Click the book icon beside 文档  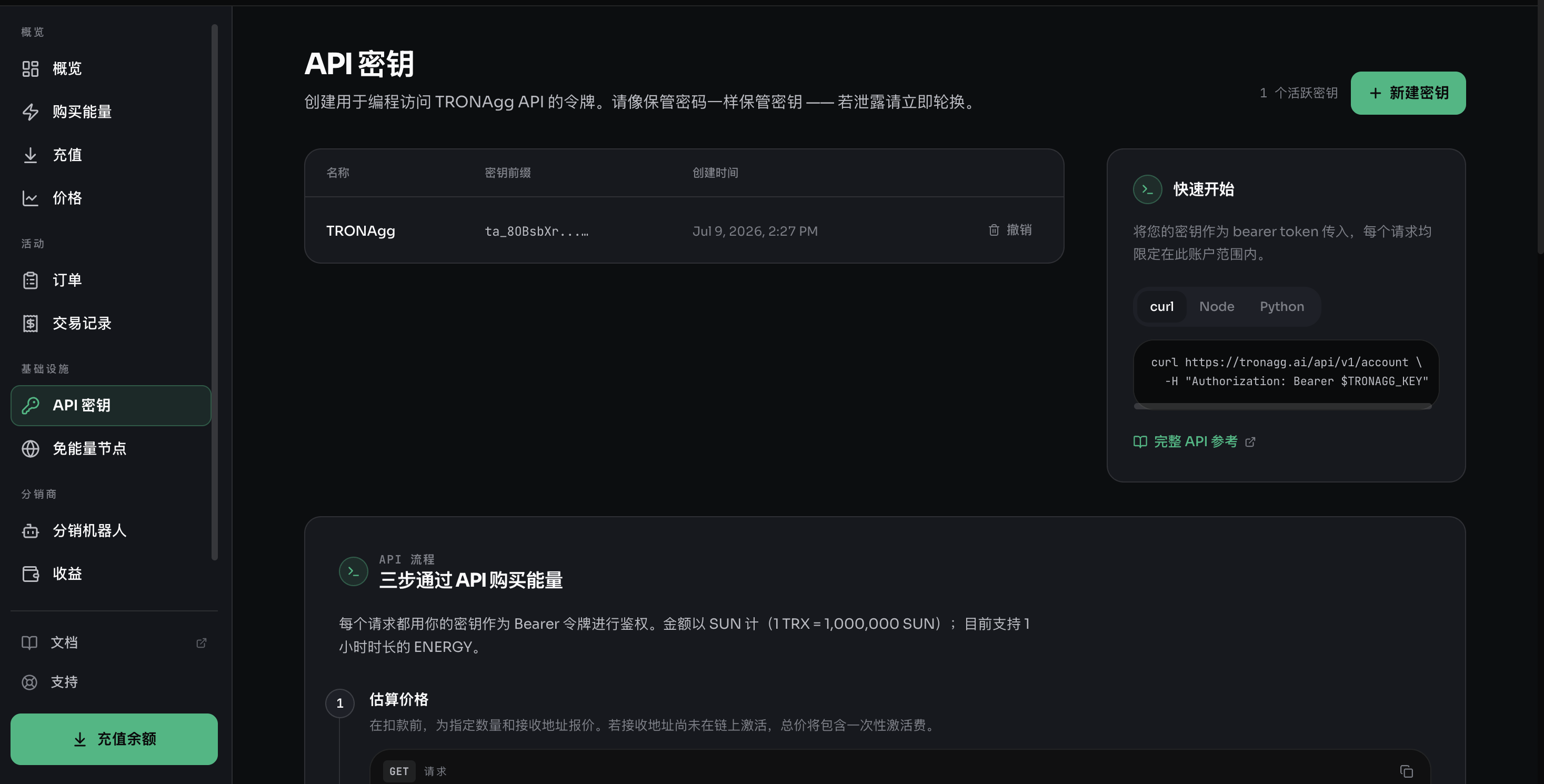point(29,642)
